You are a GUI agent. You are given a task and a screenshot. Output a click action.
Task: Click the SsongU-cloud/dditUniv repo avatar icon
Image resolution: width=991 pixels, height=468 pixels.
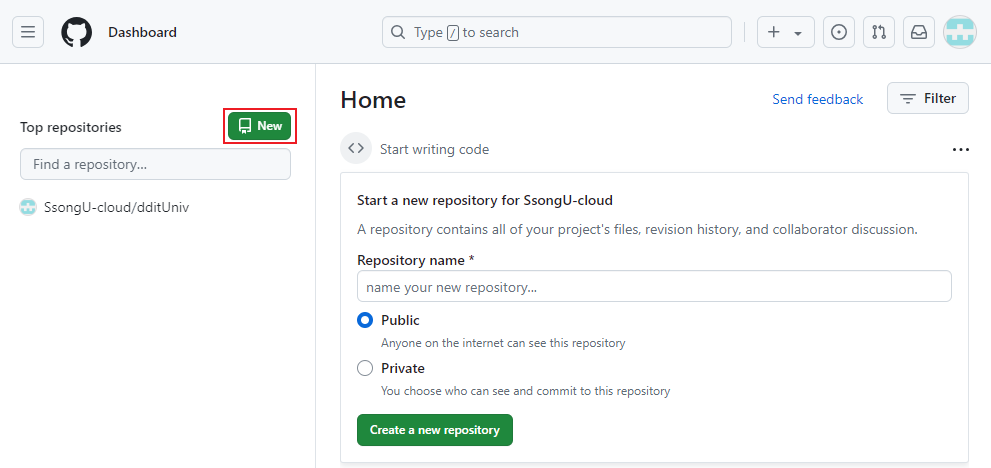click(28, 207)
